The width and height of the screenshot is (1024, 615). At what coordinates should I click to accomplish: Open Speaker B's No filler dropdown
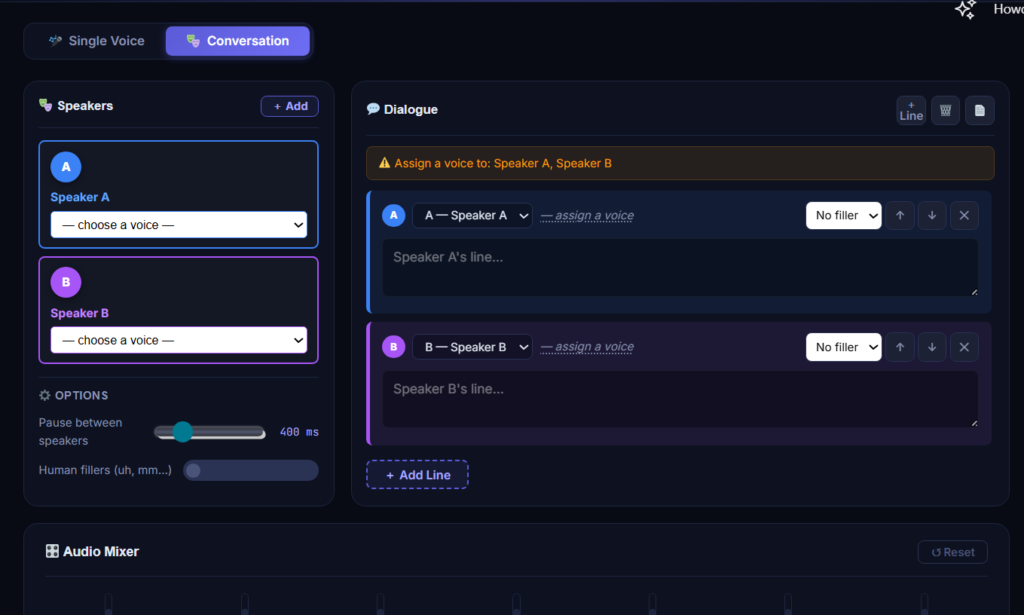tap(844, 347)
